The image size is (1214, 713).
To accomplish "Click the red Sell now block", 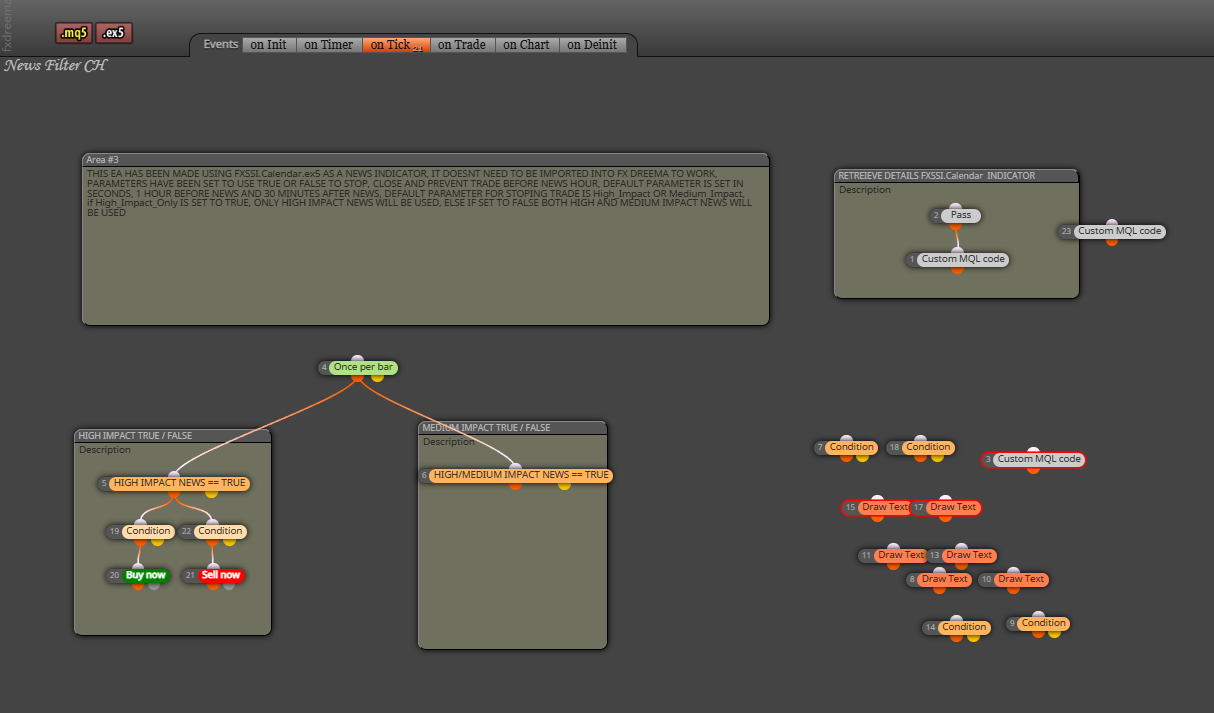I will click(x=221, y=575).
